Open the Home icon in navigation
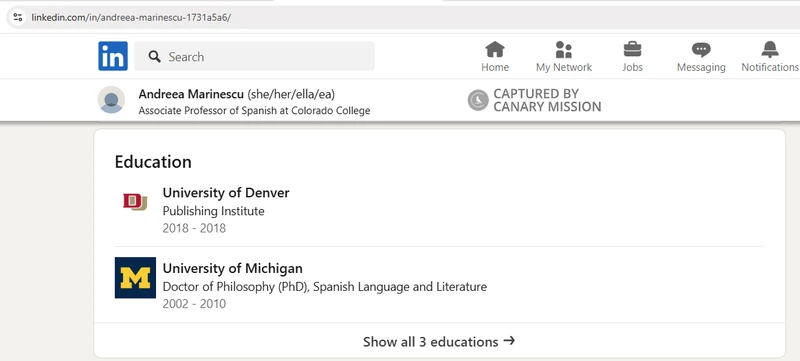 point(495,50)
